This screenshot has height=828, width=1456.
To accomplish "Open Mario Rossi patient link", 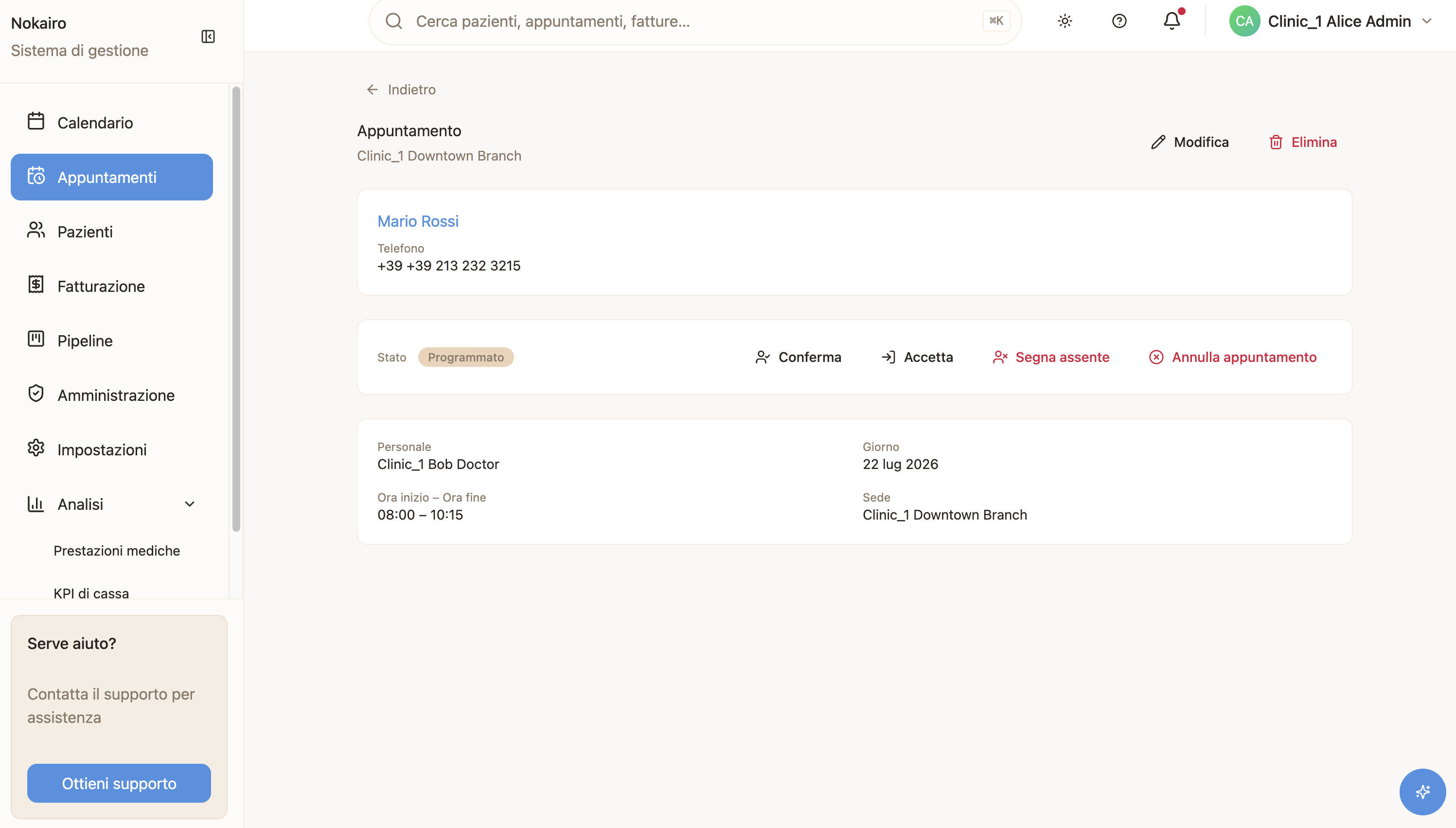I will (418, 221).
